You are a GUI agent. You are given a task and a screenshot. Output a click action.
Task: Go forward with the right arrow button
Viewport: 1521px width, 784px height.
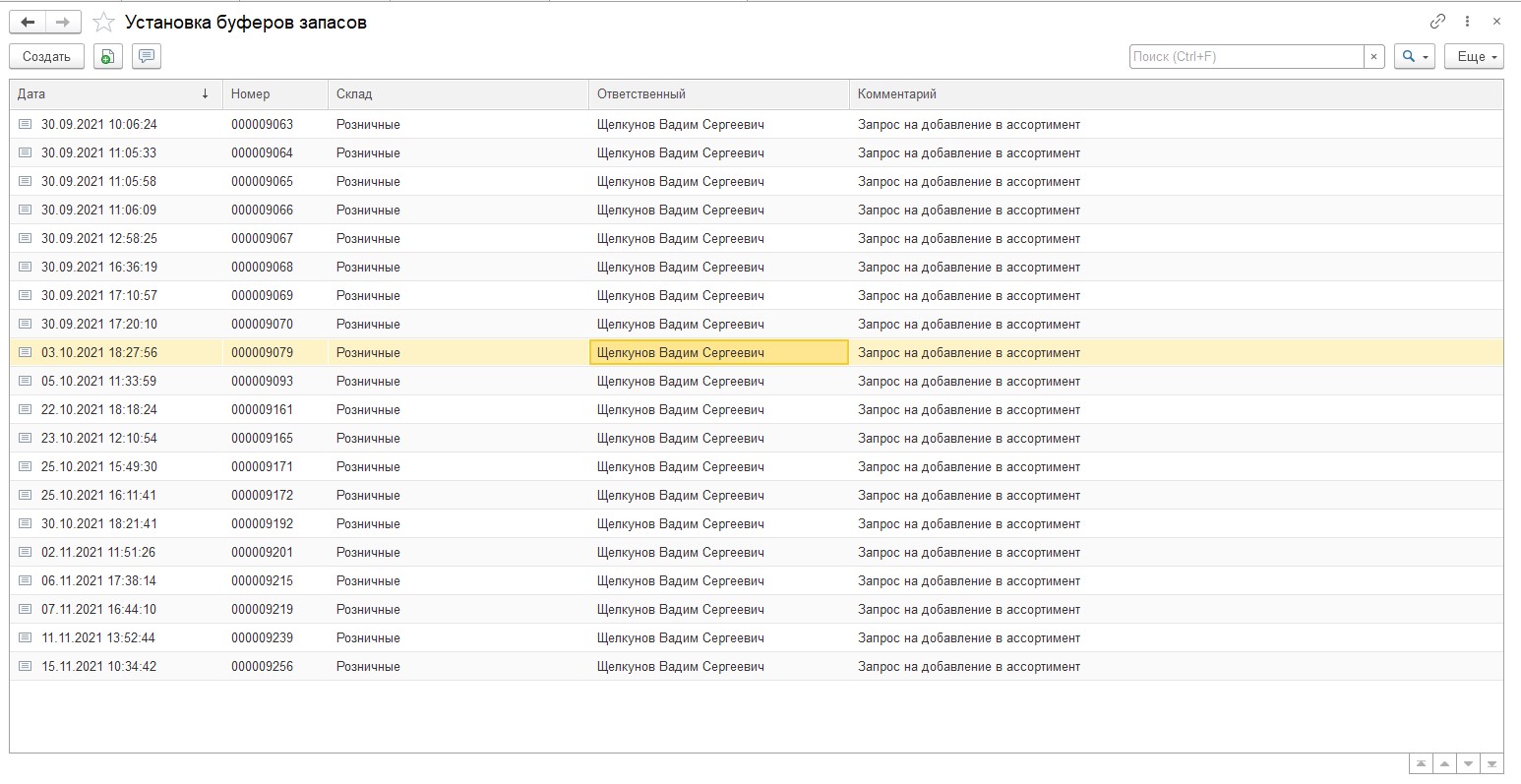coord(62,22)
